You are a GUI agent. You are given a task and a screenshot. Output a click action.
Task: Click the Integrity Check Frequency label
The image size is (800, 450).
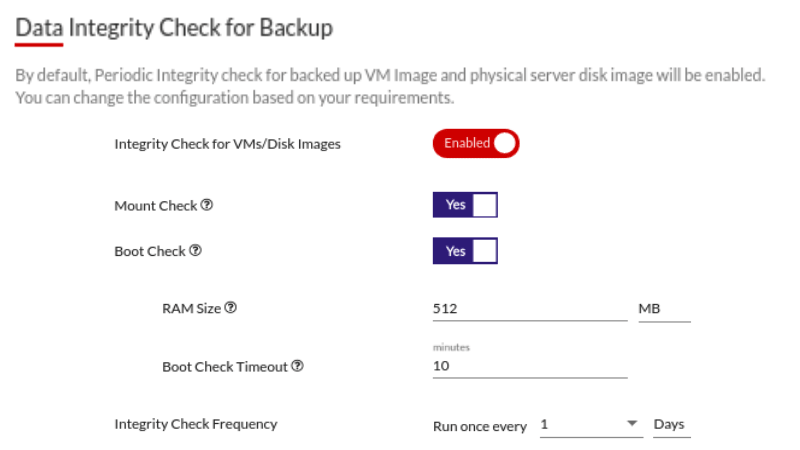click(x=196, y=424)
